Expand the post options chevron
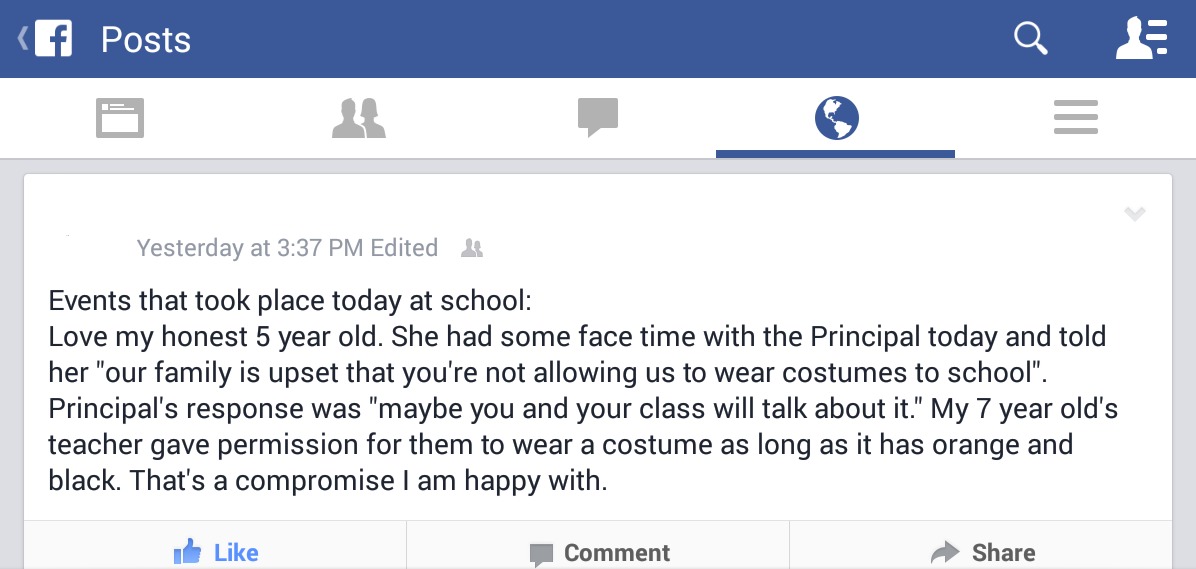1196x569 pixels. [x=1134, y=213]
